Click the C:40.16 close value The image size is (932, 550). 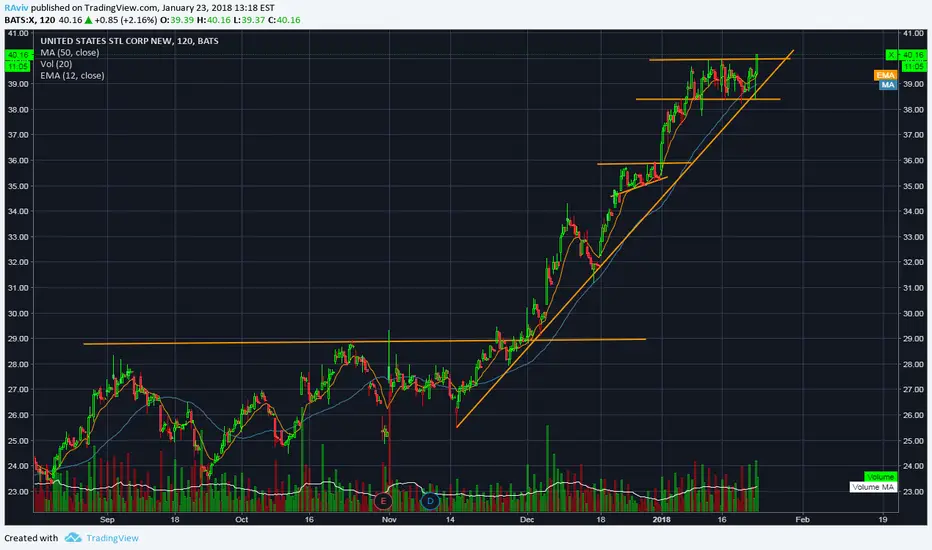point(284,20)
